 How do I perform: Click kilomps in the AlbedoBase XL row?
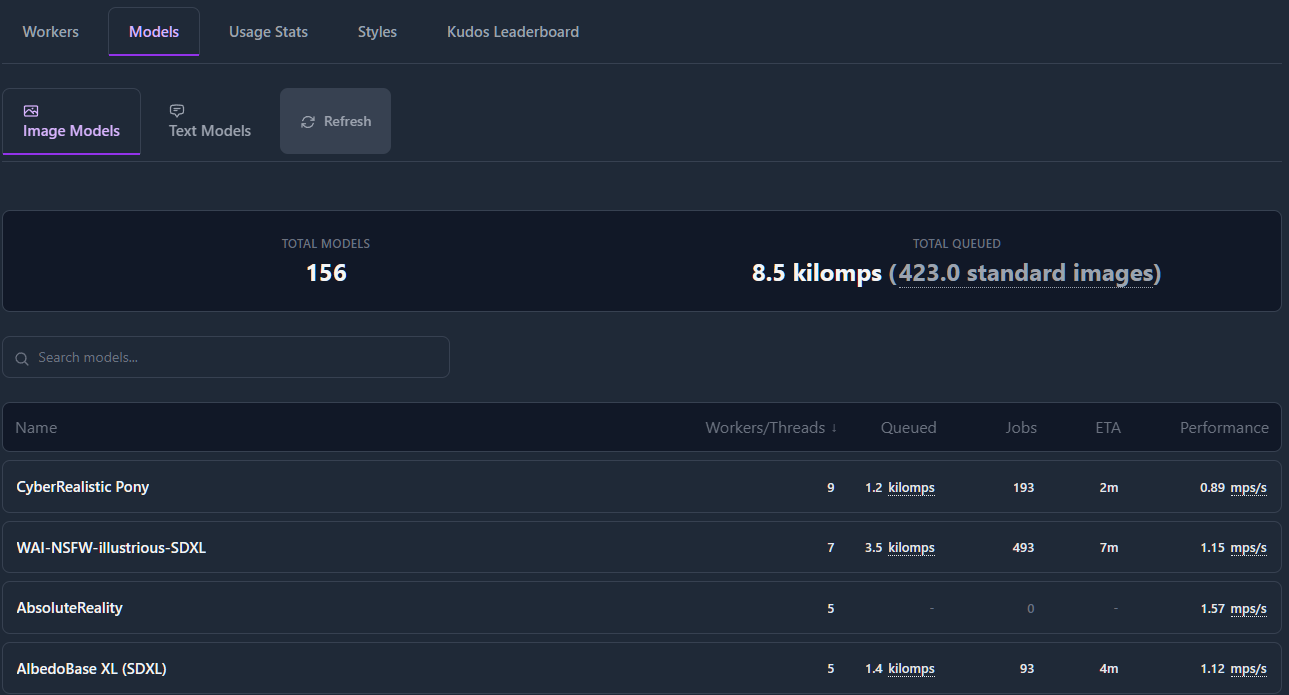911,669
